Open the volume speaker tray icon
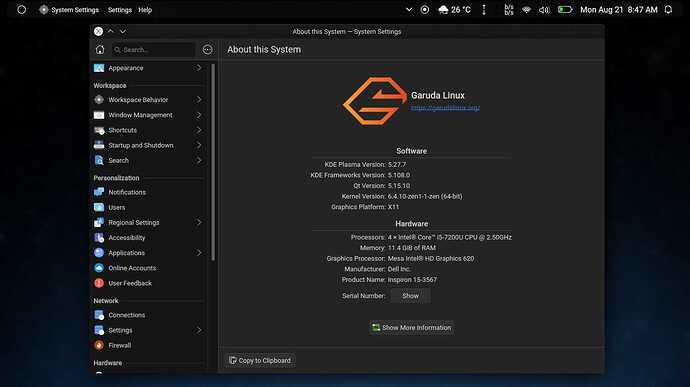 tap(544, 10)
